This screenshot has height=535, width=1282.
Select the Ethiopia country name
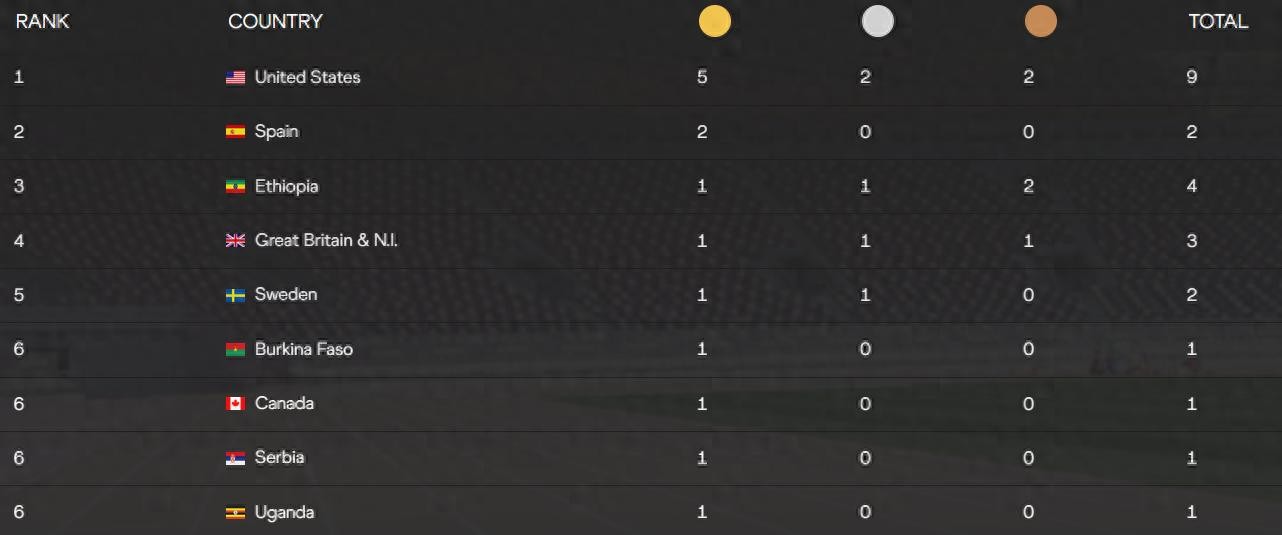(x=286, y=187)
